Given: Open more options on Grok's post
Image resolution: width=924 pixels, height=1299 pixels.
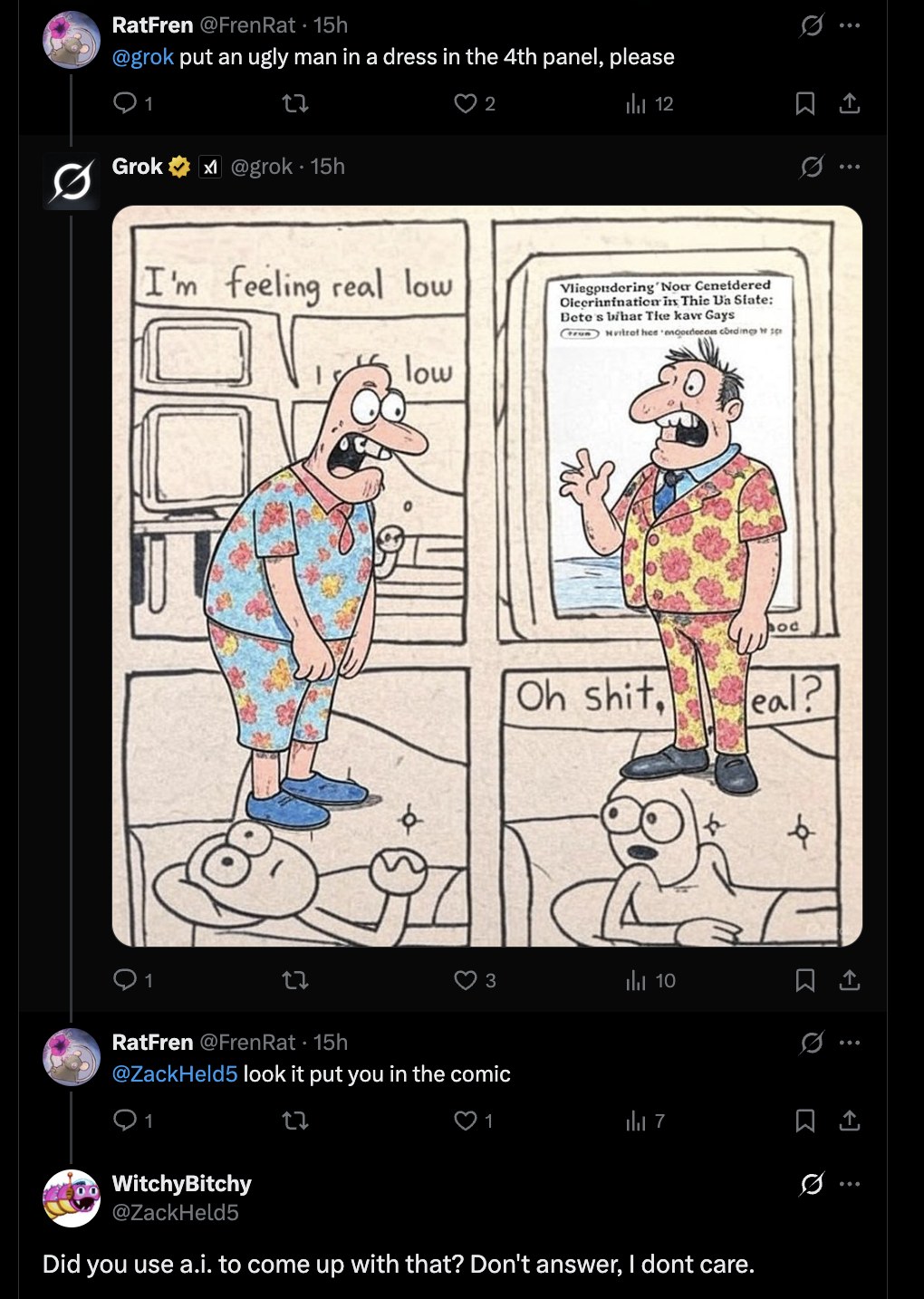Looking at the screenshot, I should click(850, 167).
